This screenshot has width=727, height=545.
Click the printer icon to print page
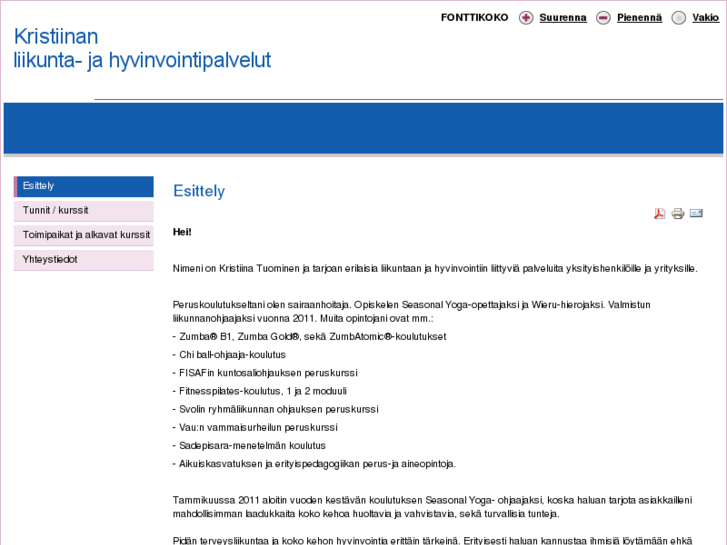tap(678, 213)
